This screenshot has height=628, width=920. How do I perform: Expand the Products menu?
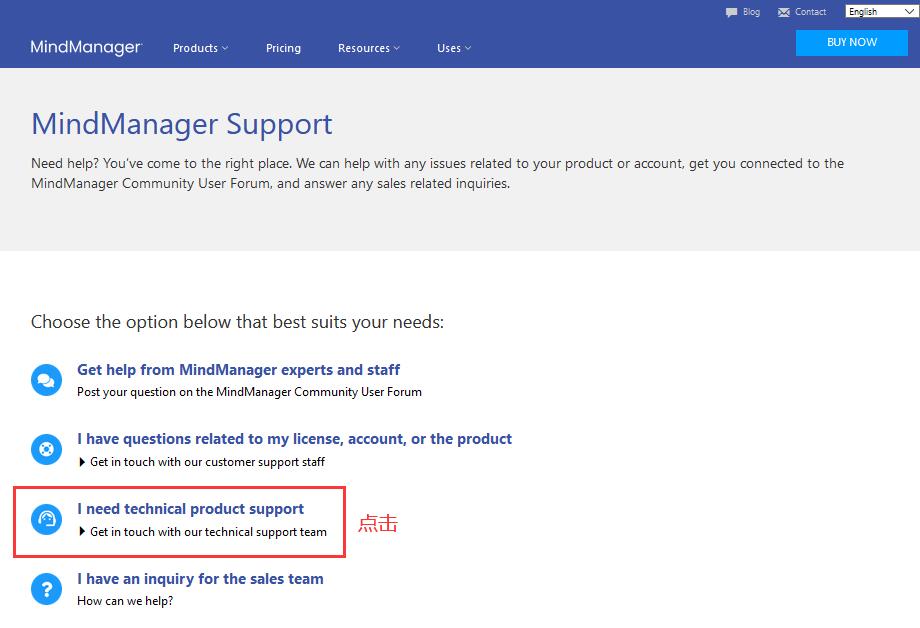(x=200, y=48)
